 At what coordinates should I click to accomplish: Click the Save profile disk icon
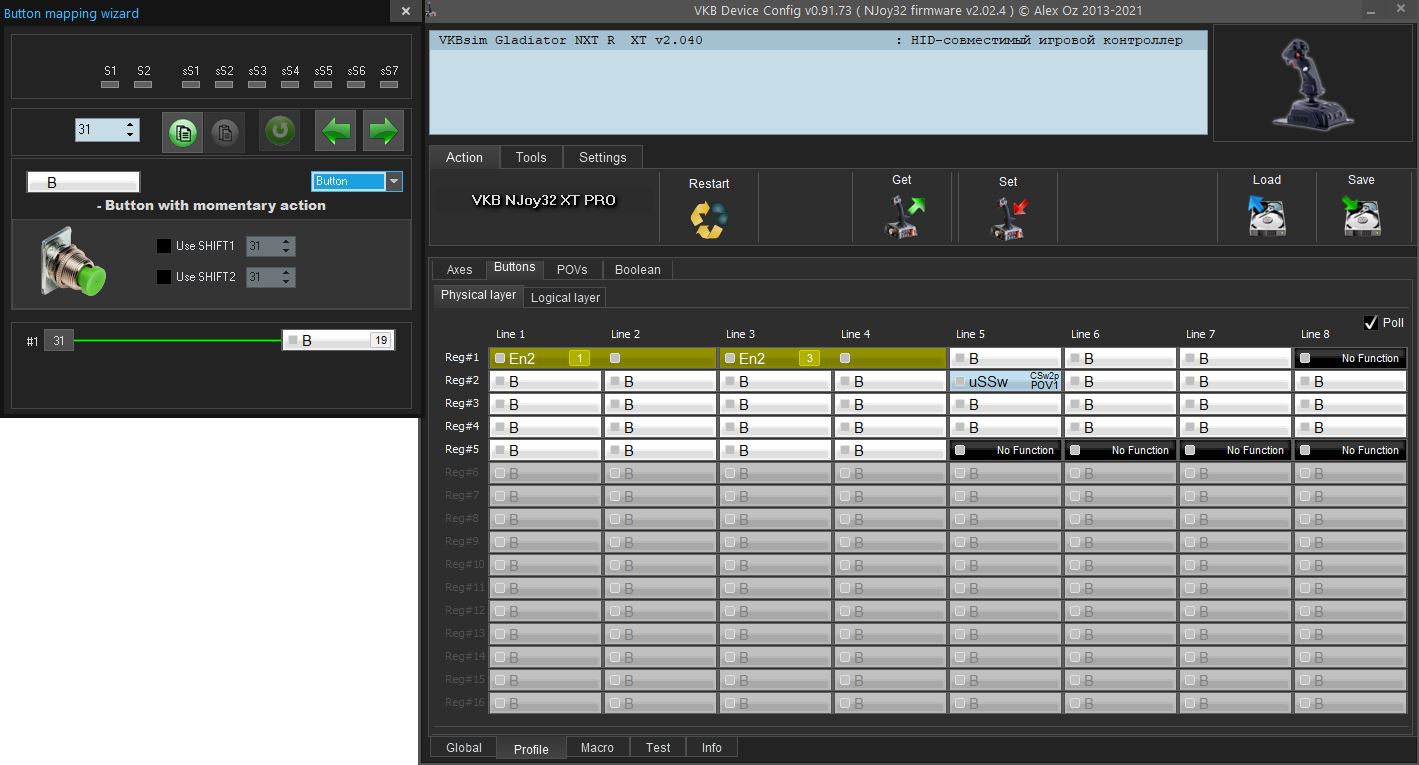(x=1361, y=216)
